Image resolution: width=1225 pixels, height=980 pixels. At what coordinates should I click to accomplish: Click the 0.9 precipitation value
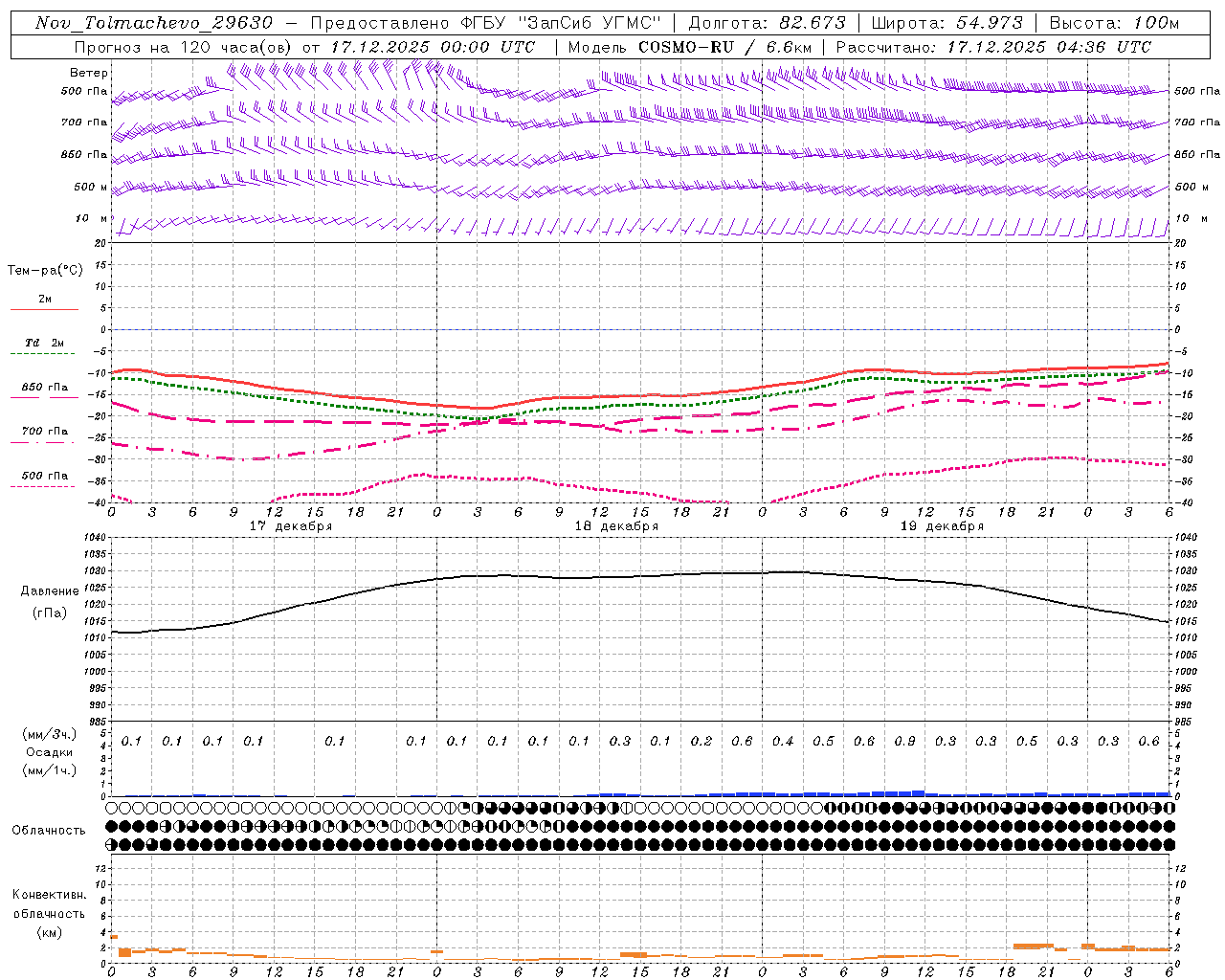[x=904, y=742]
